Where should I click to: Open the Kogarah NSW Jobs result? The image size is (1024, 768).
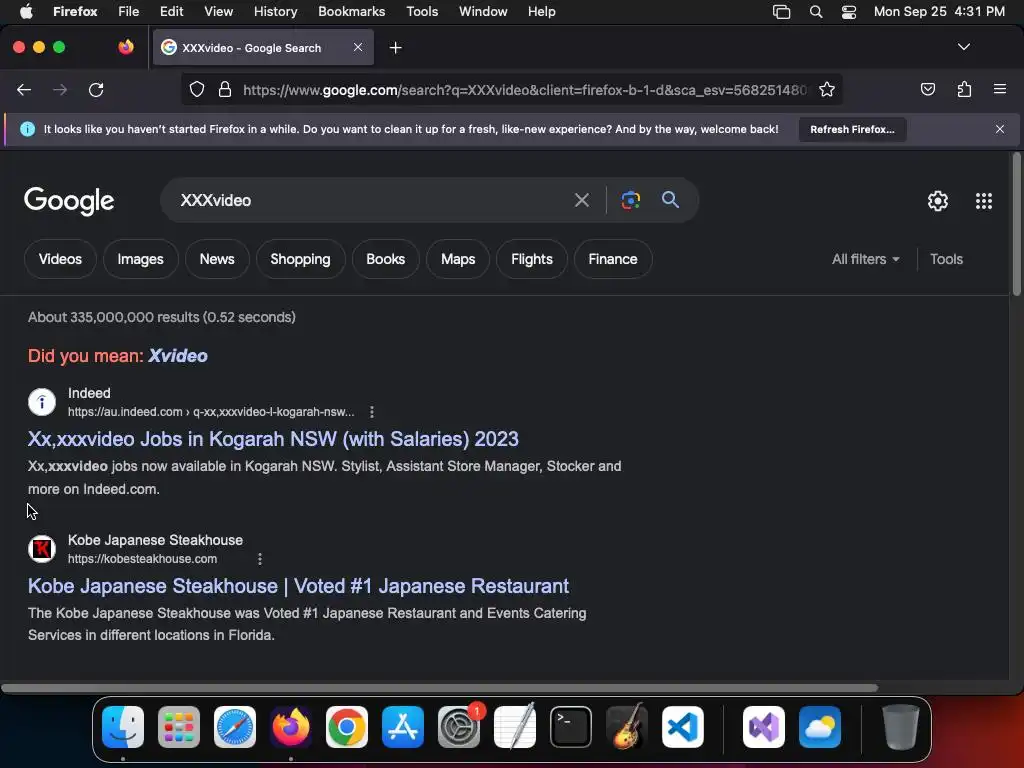tap(273, 439)
